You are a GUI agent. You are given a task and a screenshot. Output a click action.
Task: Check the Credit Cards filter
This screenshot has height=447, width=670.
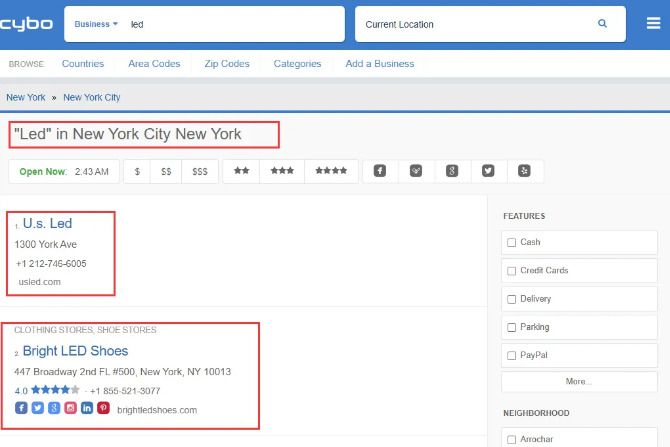(512, 271)
